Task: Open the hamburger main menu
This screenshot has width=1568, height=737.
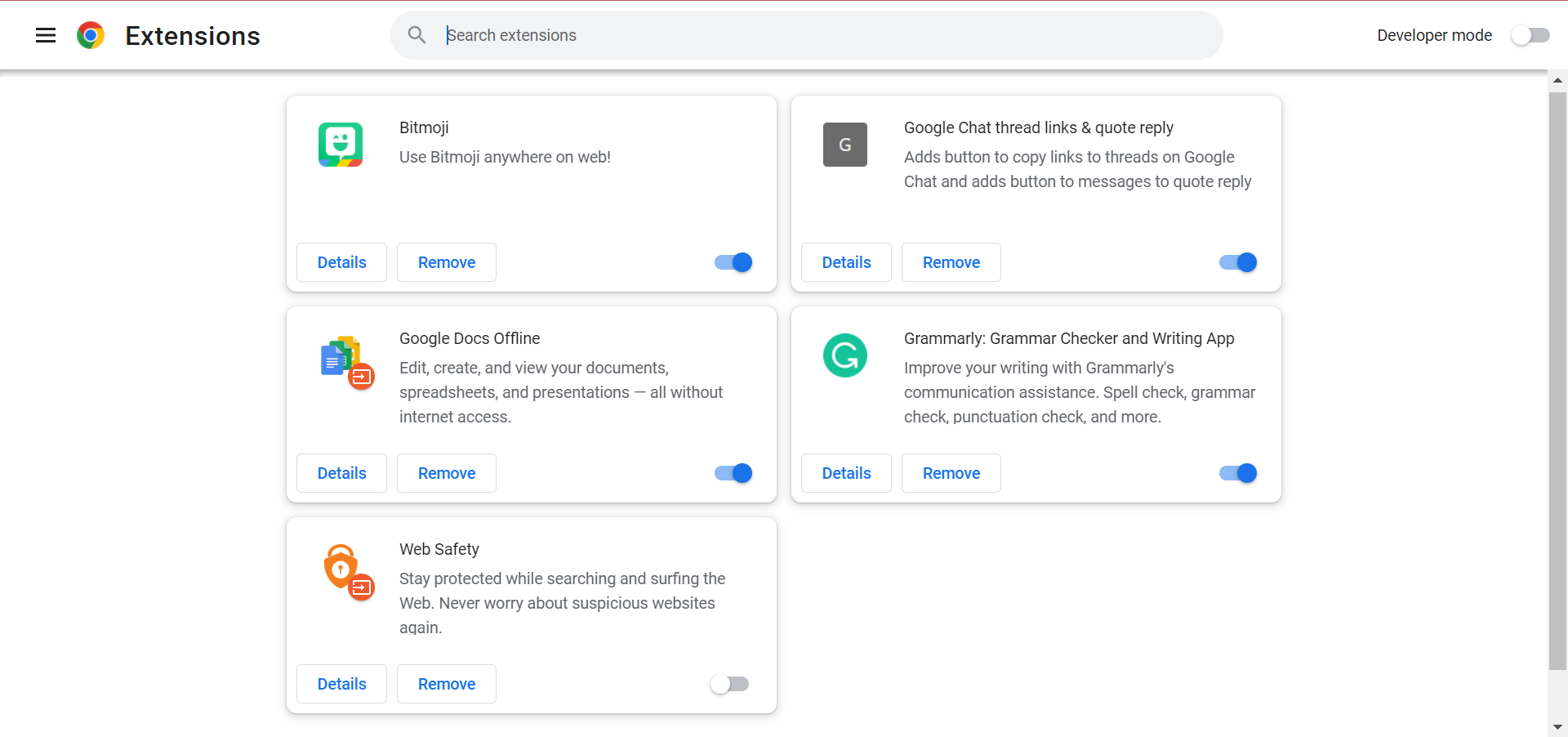Action: point(46,35)
